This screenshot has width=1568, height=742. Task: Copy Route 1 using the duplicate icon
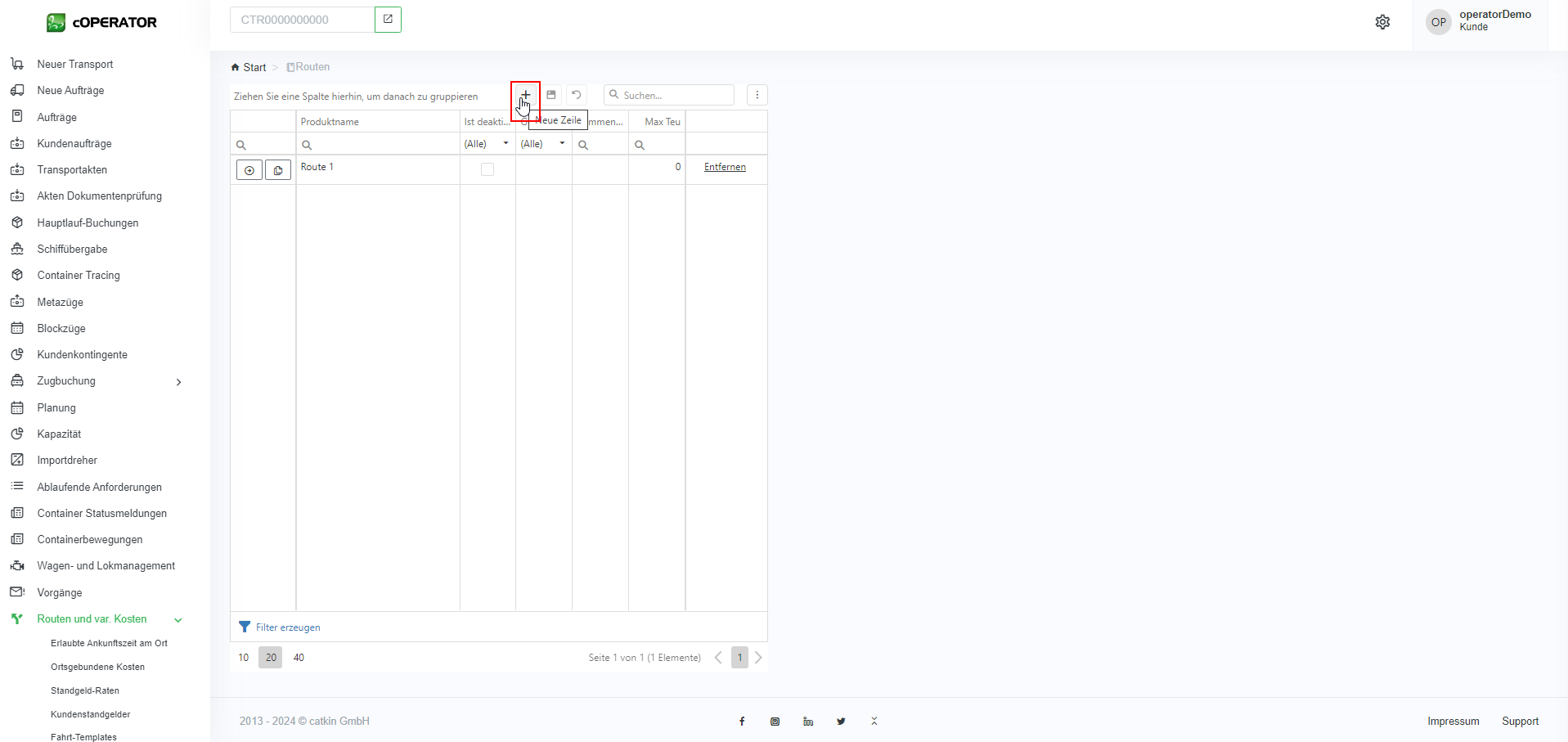278,170
